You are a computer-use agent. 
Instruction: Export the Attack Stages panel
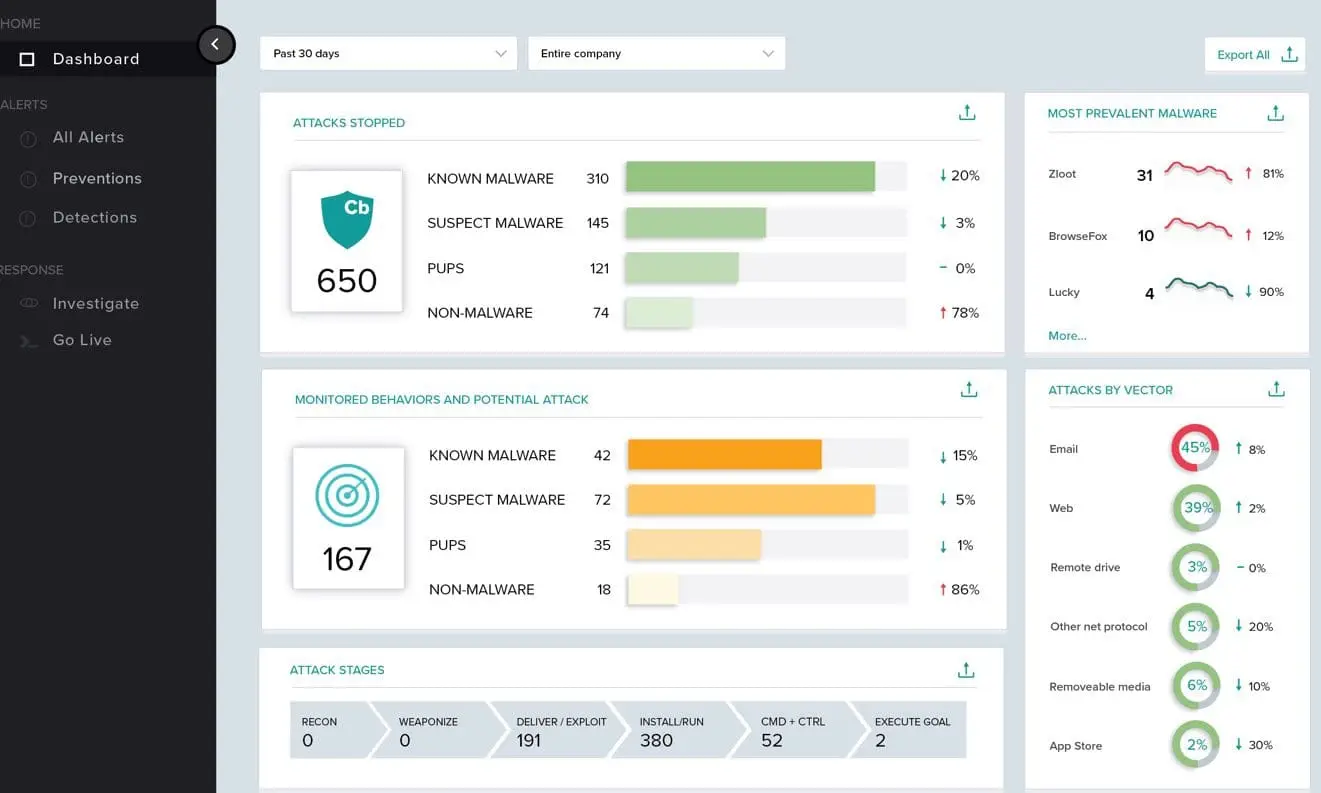pos(966,670)
